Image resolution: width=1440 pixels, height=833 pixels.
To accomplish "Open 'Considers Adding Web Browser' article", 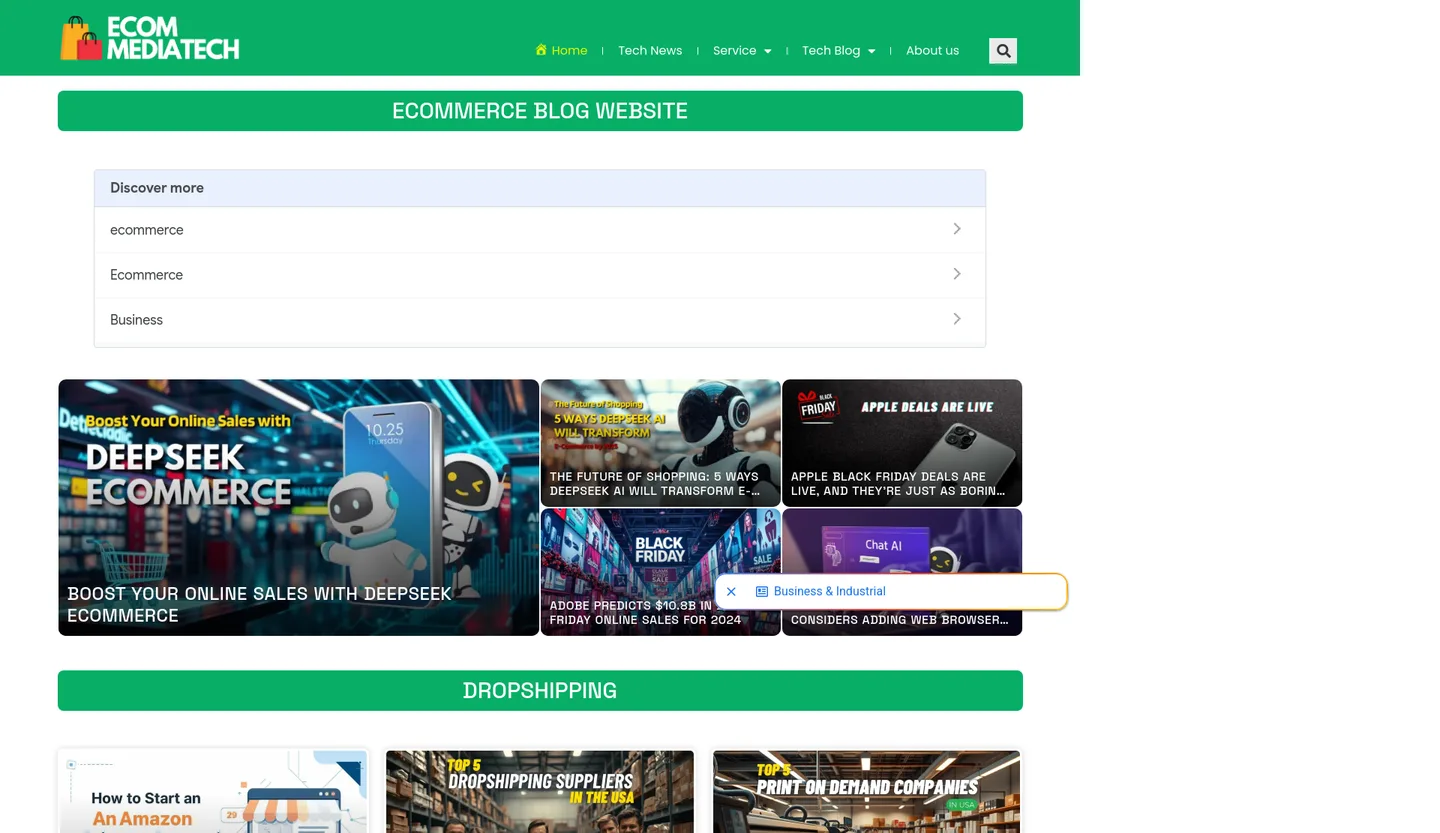I will pyautogui.click(x=899, y=620).
